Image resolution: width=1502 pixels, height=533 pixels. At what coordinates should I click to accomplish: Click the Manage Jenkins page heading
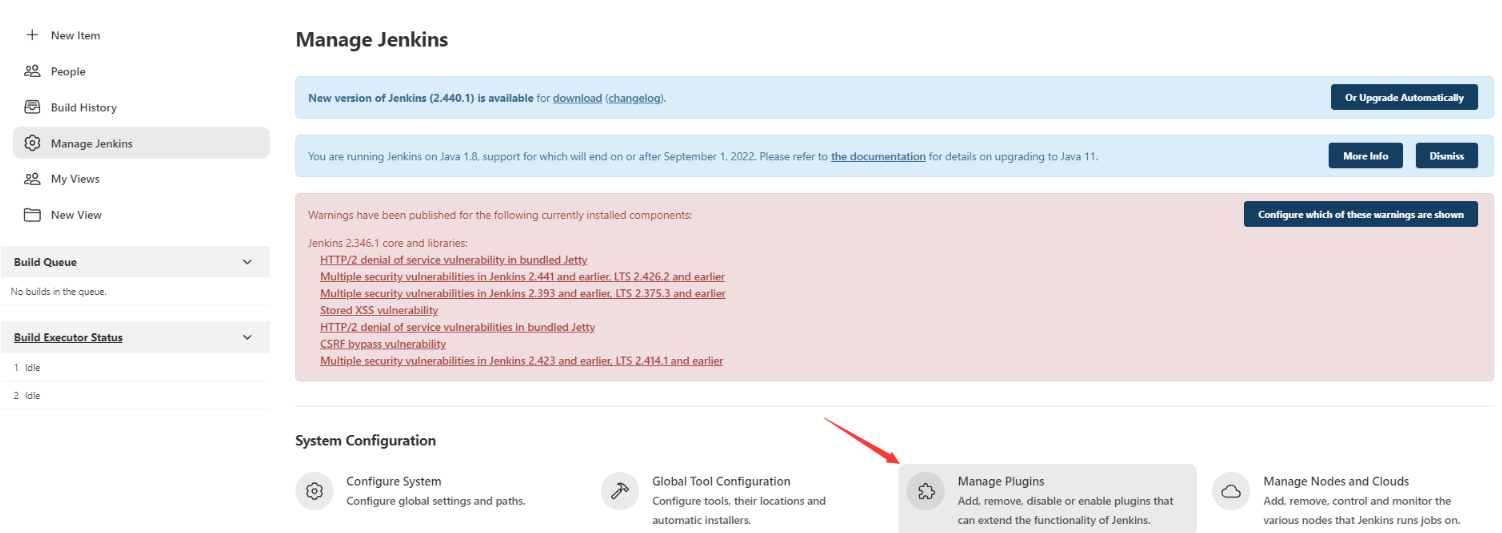(372, 40)
